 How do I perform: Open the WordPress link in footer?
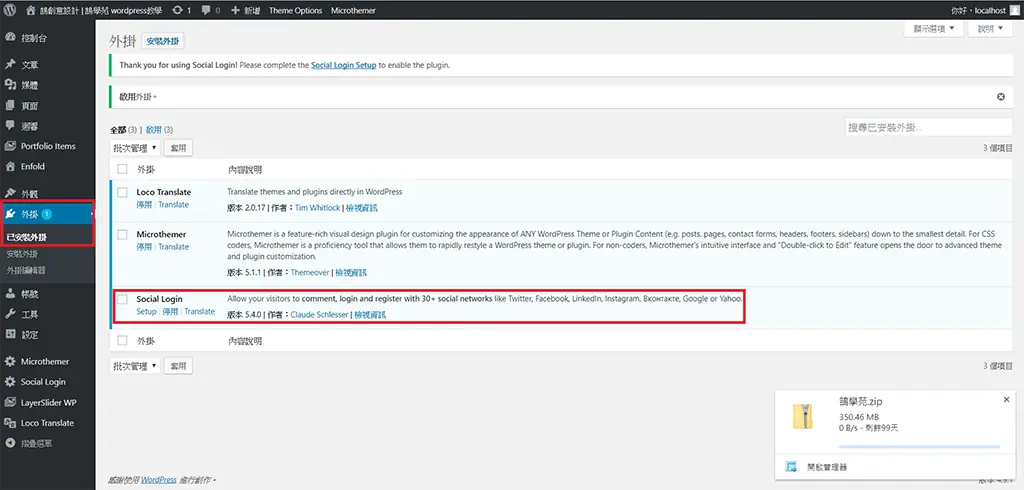(159, 480)
